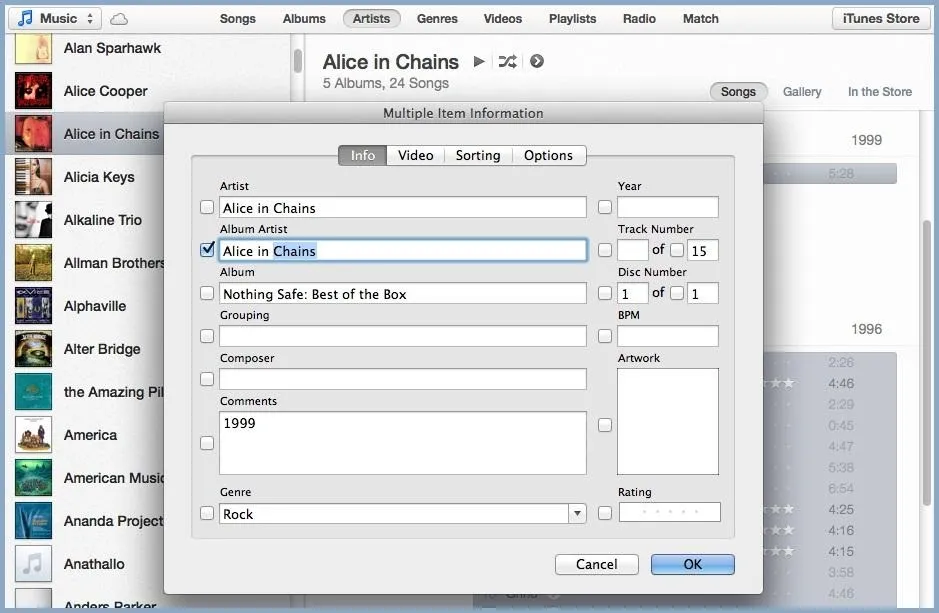Screen dimensions: 939x613
Task: Click the iCloud icon in the toolbar
Action: coord(119,19)
